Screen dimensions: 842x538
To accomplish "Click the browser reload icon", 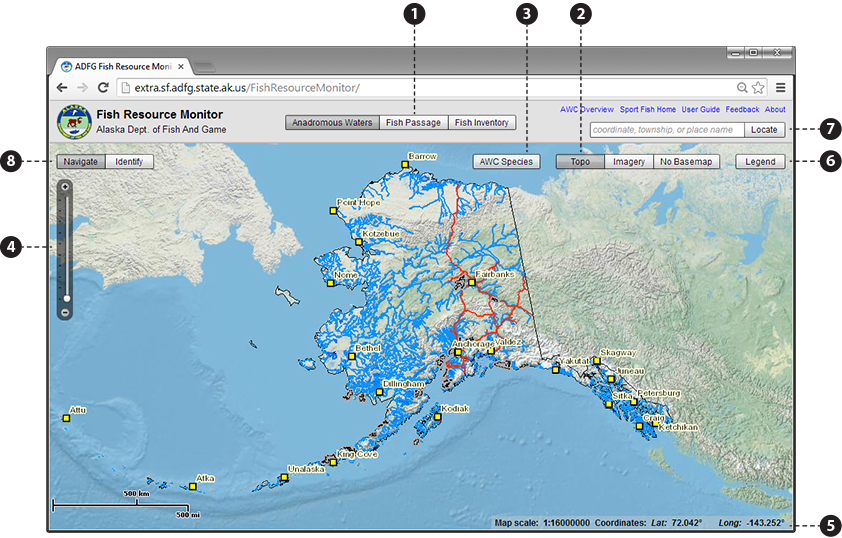I will click(x=103, y=88).
